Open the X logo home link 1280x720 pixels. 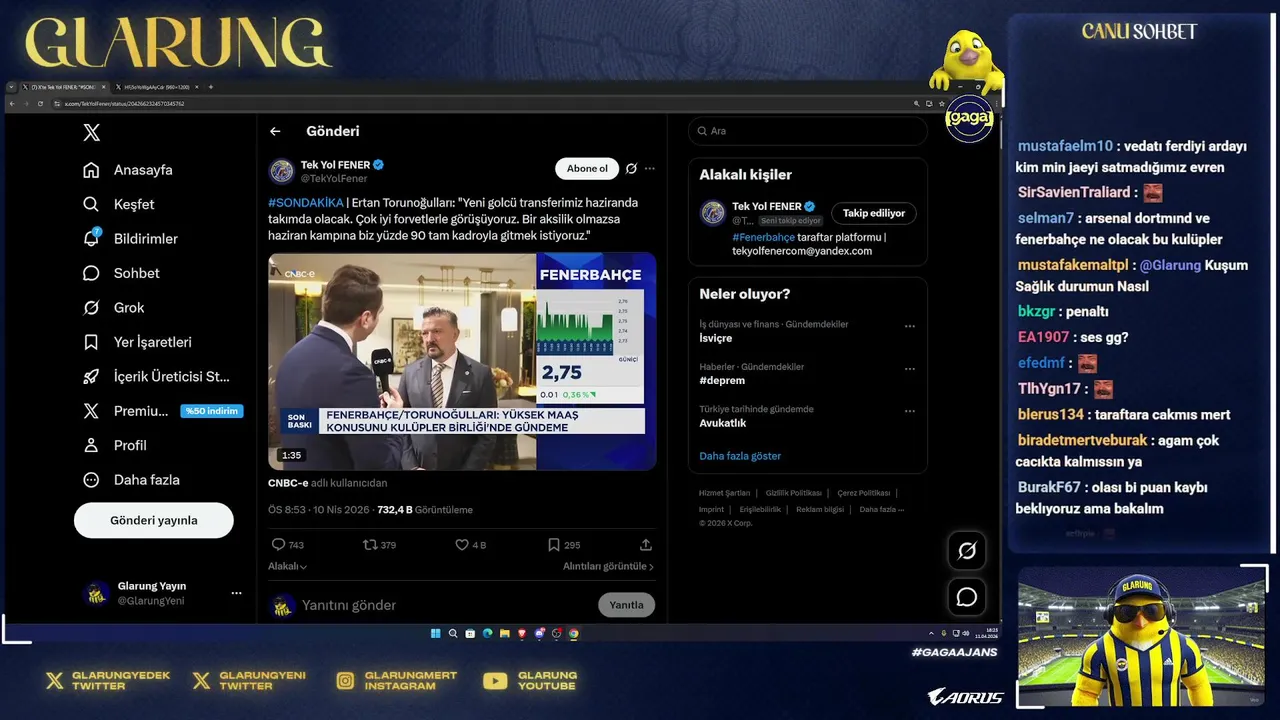pyautogui.click(x=91, y=133)
